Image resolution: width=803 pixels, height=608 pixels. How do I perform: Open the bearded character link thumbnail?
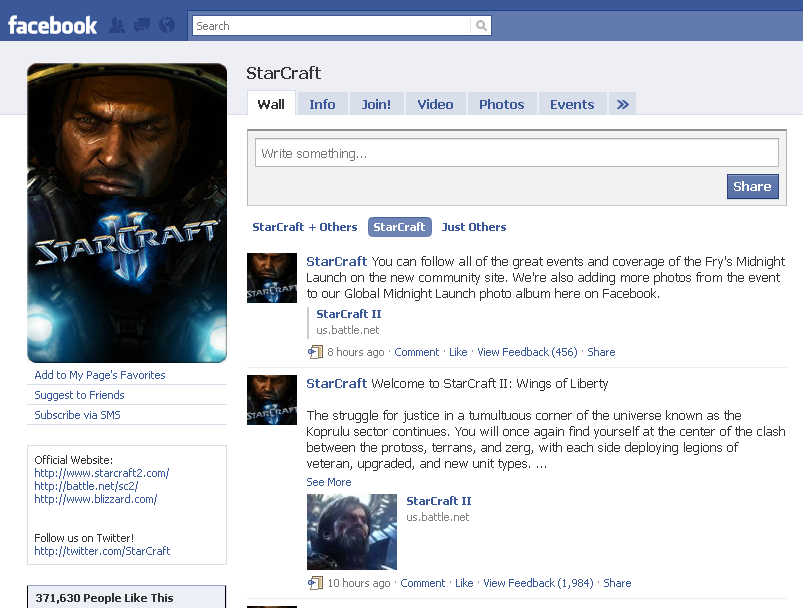point(352,532)
